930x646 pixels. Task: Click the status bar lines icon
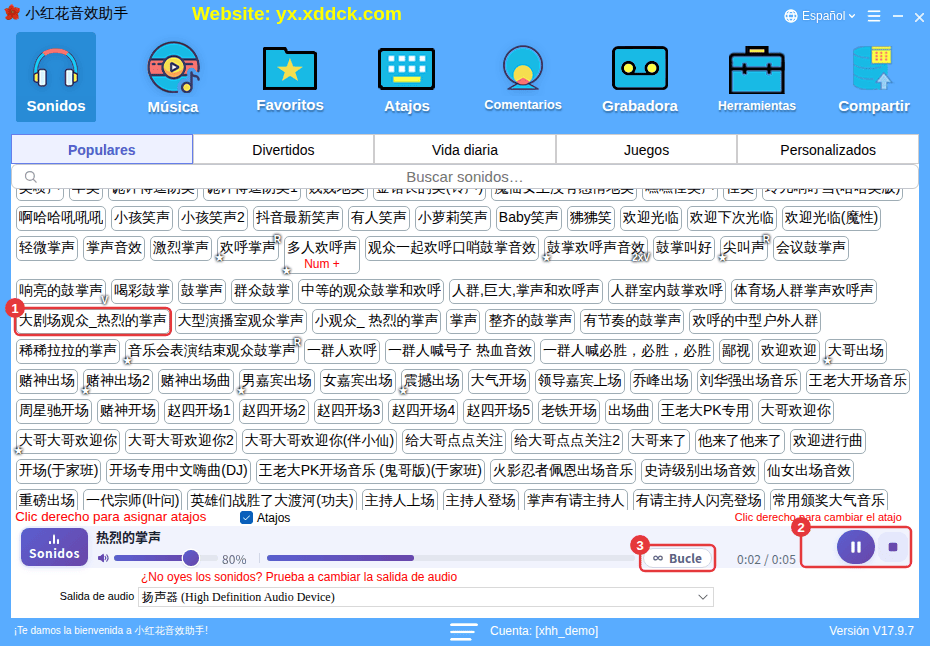coord(463,631)
